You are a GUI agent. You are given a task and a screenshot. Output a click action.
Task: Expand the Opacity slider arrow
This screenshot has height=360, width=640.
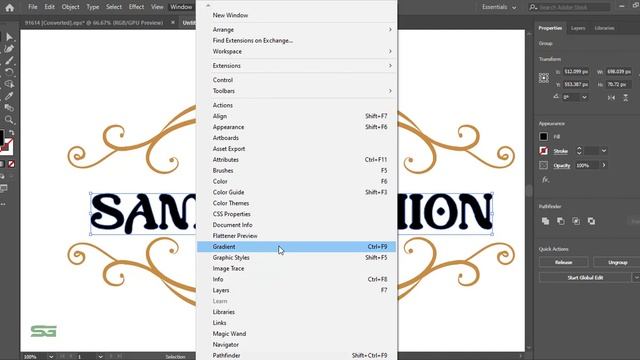click(x=604, y=165)
